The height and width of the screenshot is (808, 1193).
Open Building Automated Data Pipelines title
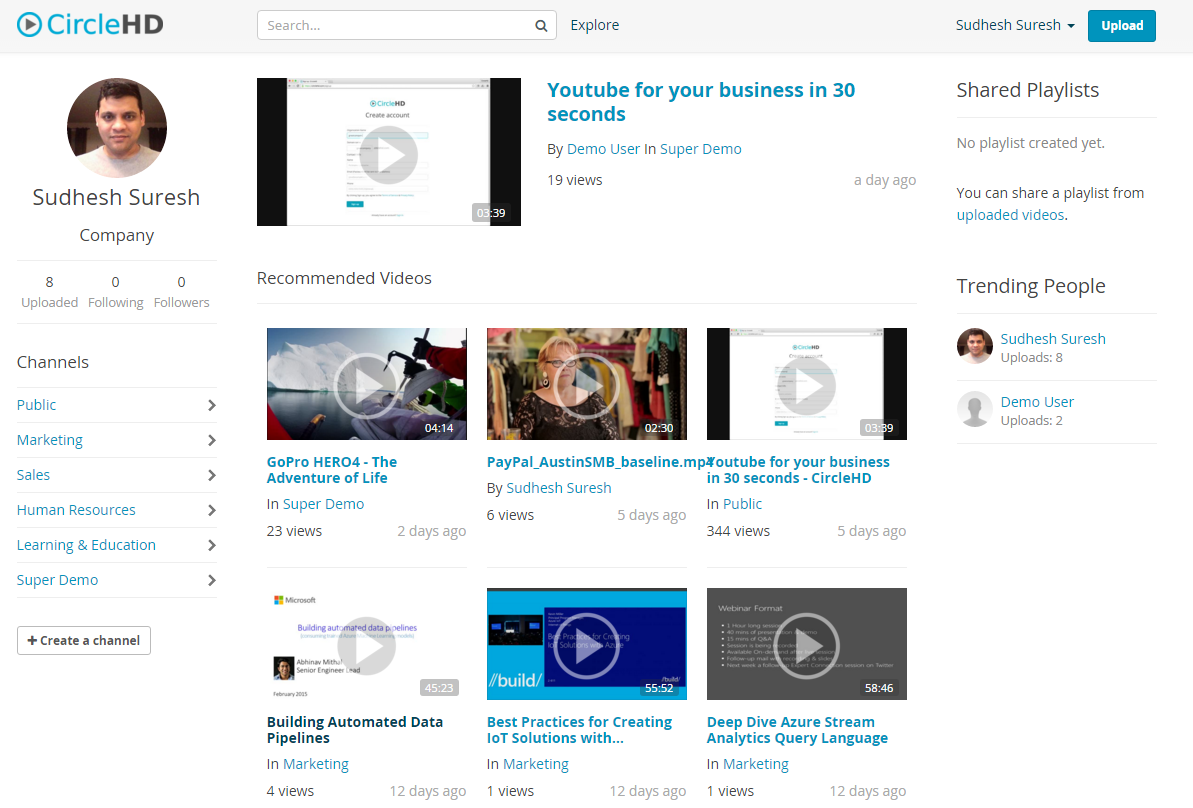[x=355, y=730]
